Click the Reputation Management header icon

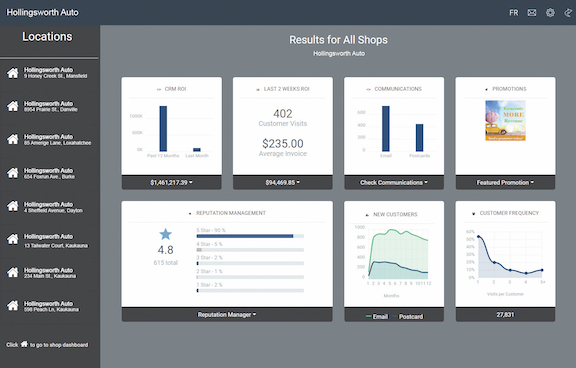click(x=190, y=213)
